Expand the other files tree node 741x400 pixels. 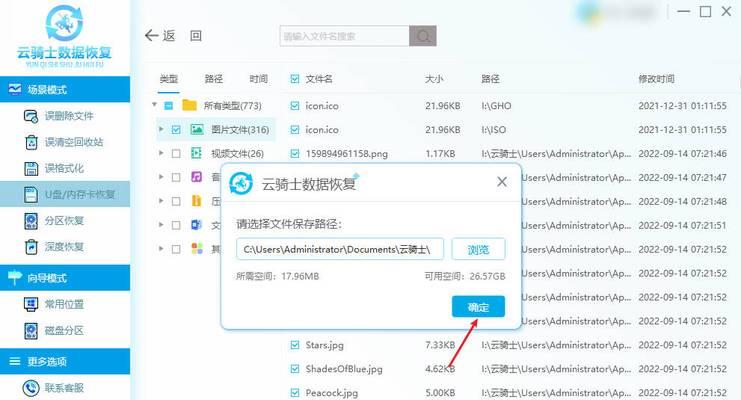coord(161,249)
